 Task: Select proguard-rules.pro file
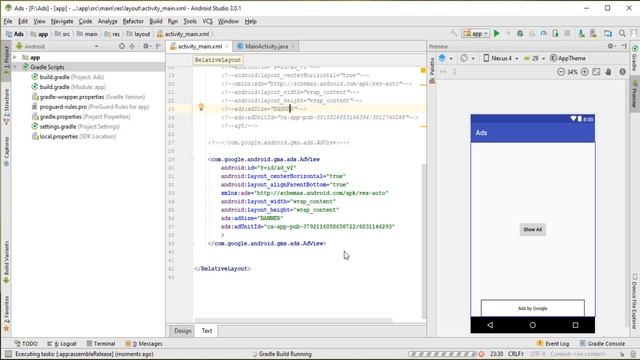pos(90,107)
